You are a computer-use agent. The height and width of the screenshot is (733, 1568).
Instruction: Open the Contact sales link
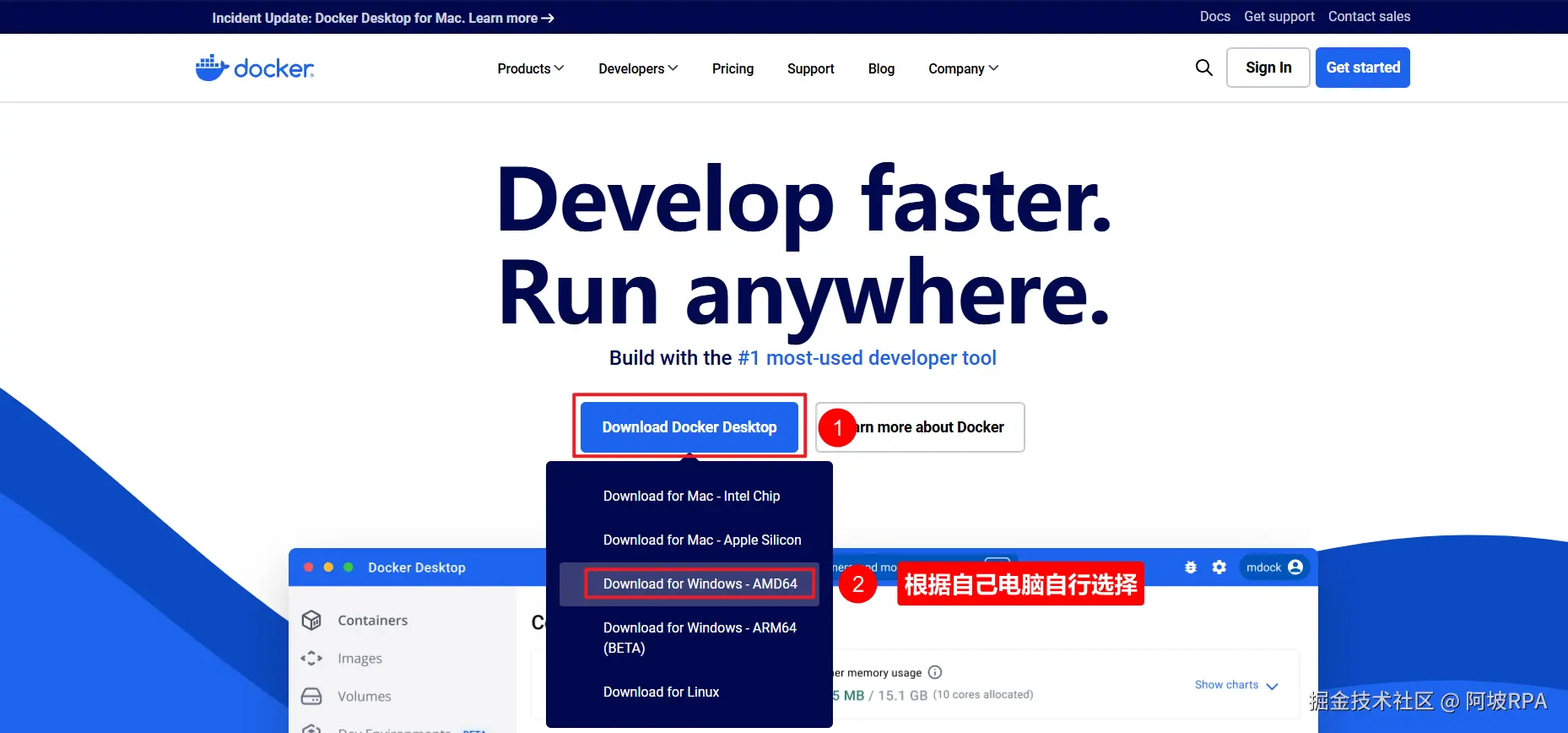pyautogui.click(x=1369, y=16)
